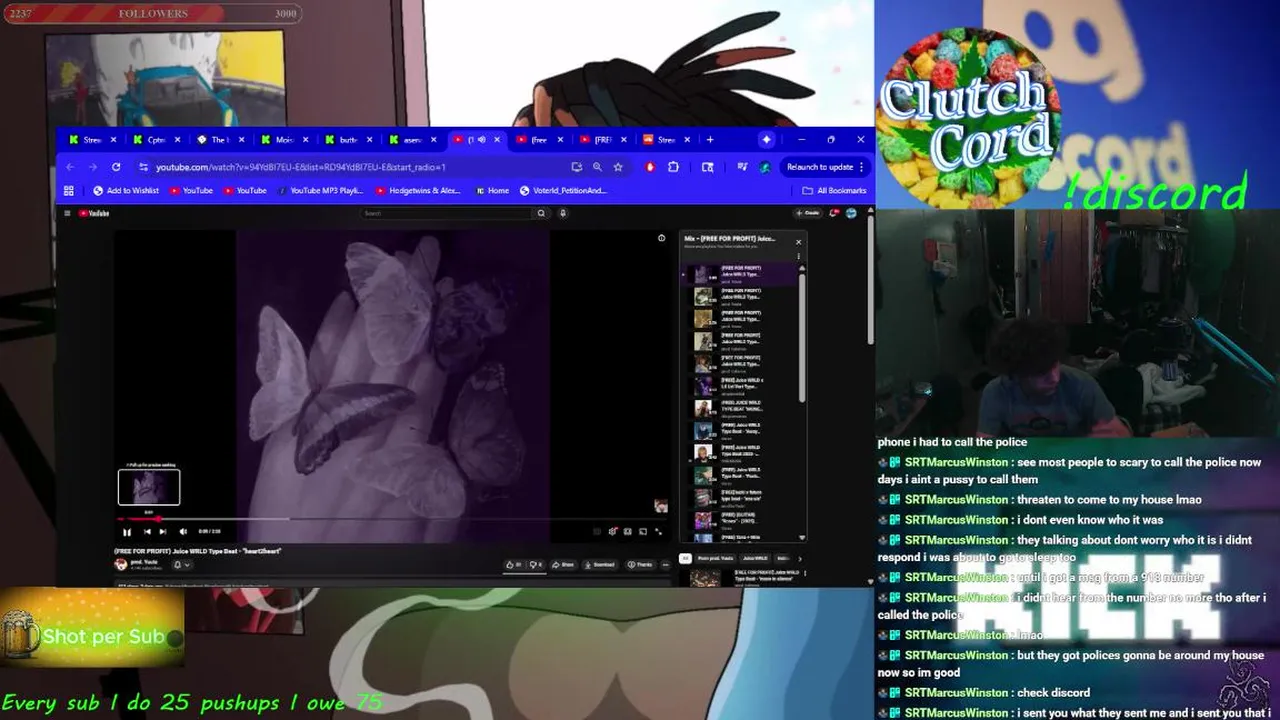1280x720 pixels.
Task: Open YouTube MP3 Playlist bookmark
Action: [321, 190]
